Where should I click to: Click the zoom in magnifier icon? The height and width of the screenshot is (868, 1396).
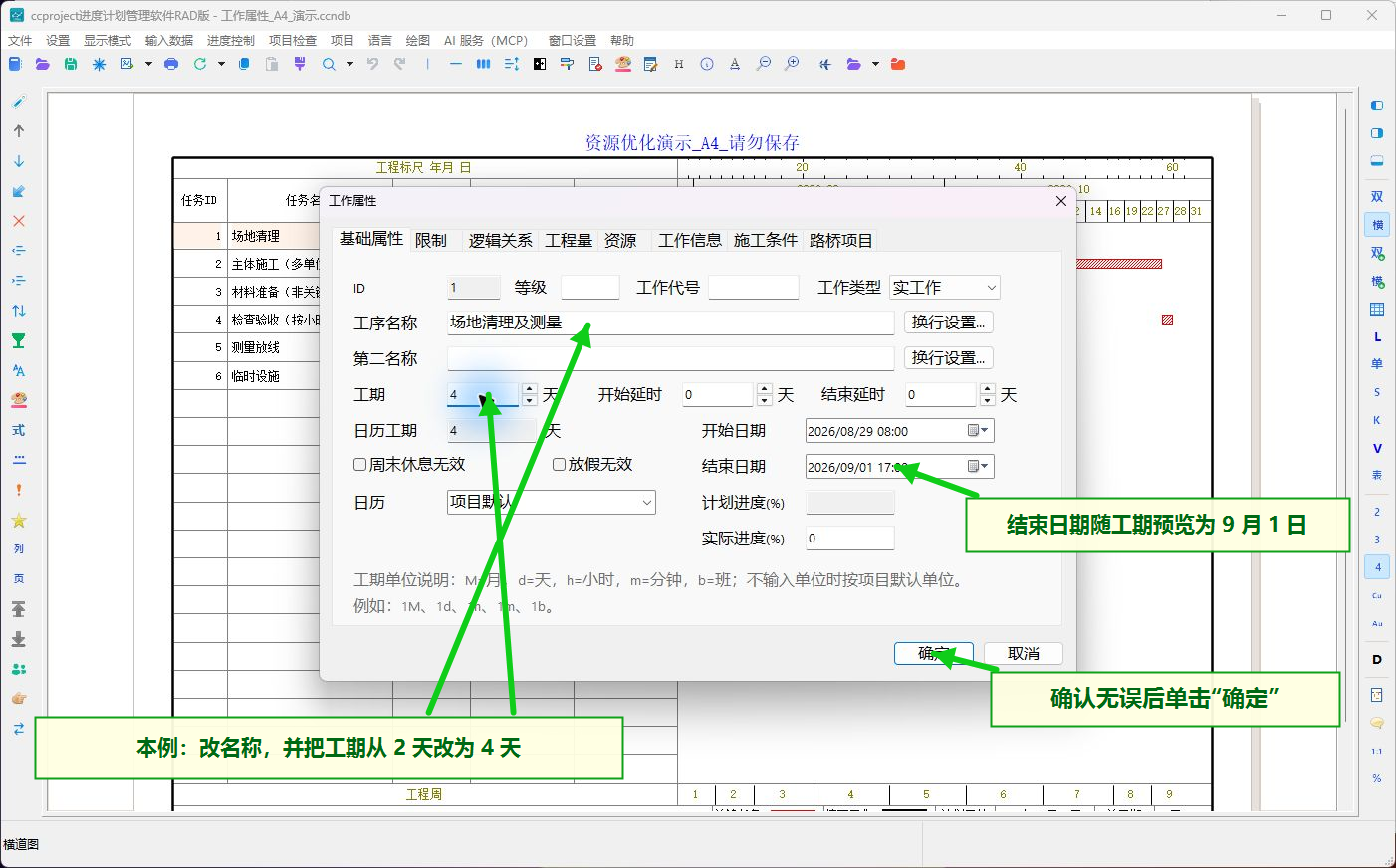tap(792, 64)
